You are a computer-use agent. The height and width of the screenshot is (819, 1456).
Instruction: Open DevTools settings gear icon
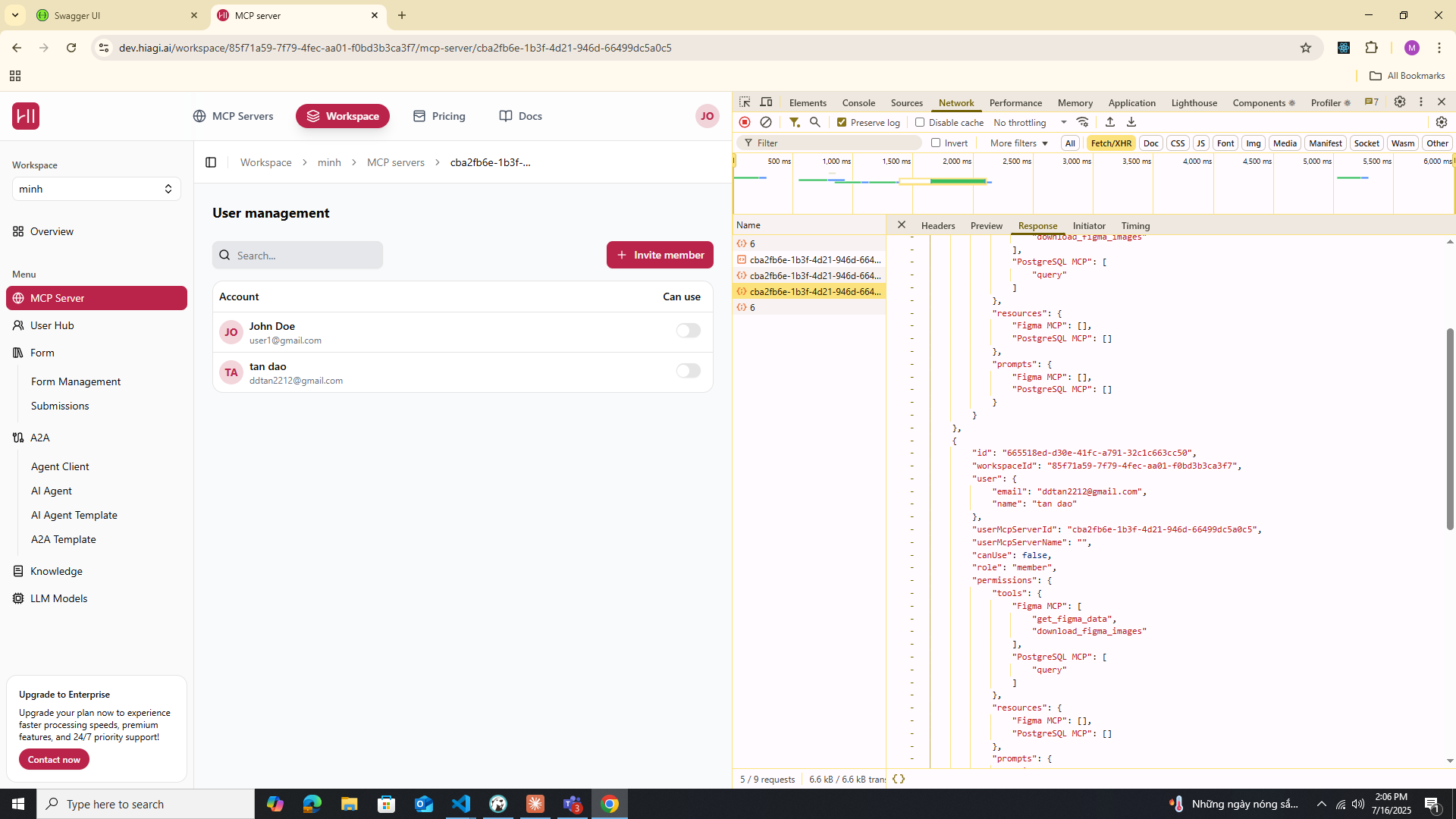pos(1400,102)
